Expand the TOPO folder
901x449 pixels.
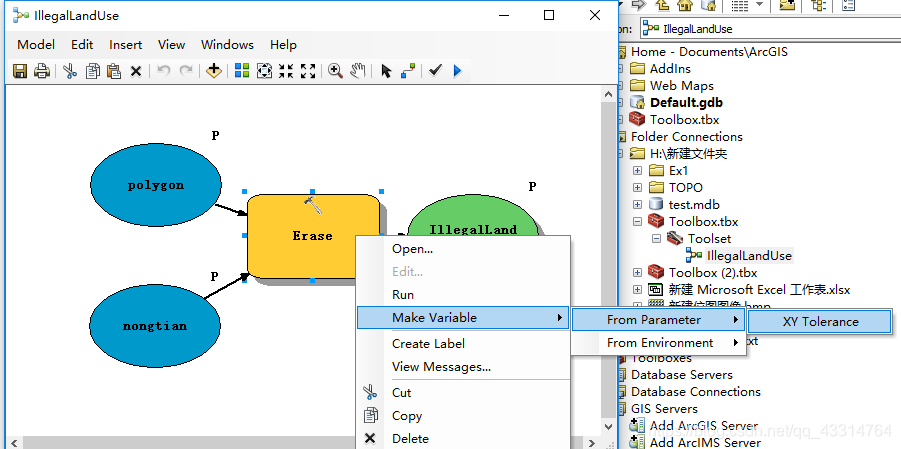(637, 187)
